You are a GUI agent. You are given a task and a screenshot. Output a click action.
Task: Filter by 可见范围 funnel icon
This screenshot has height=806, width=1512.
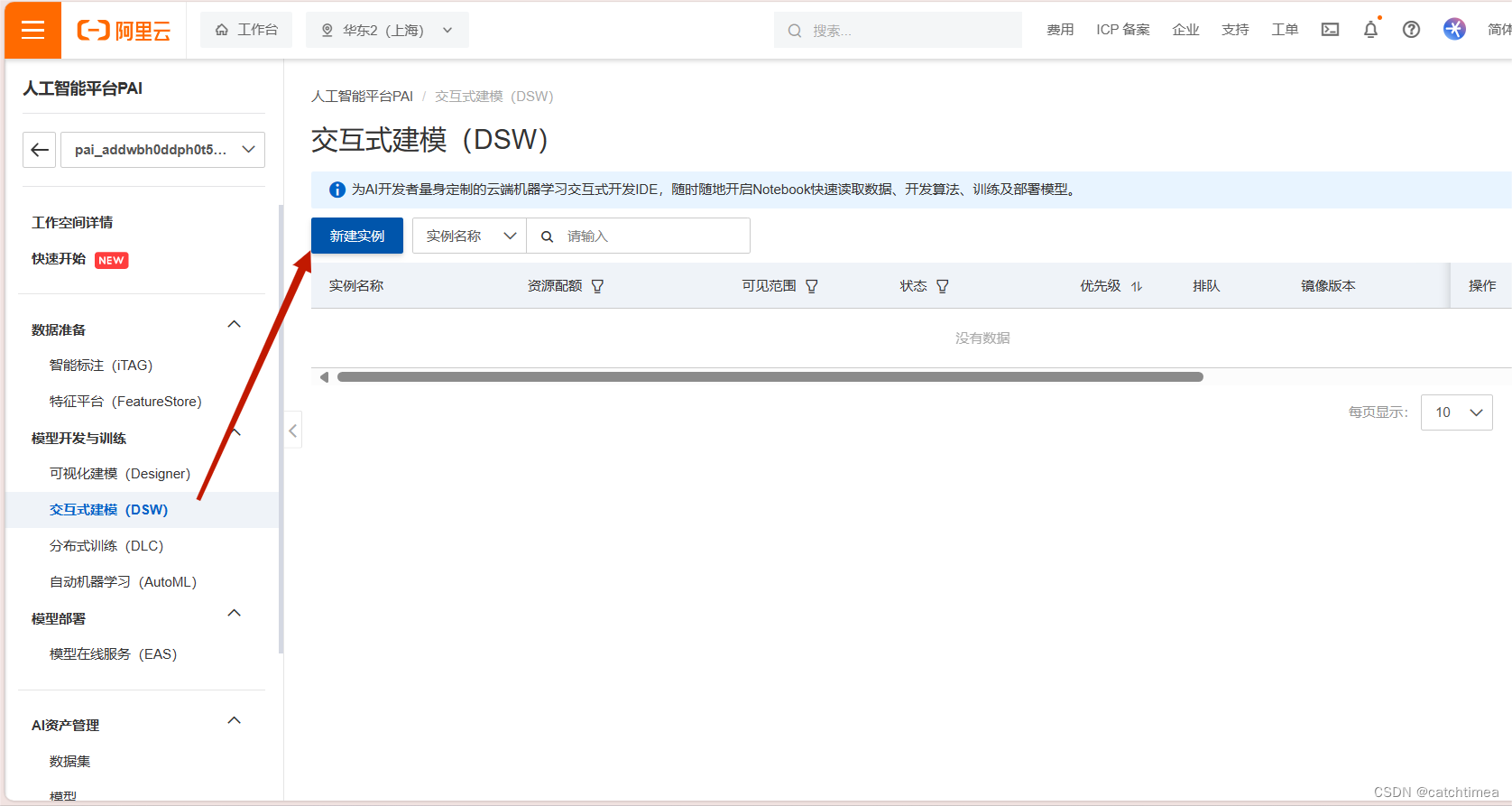(811, 286)
